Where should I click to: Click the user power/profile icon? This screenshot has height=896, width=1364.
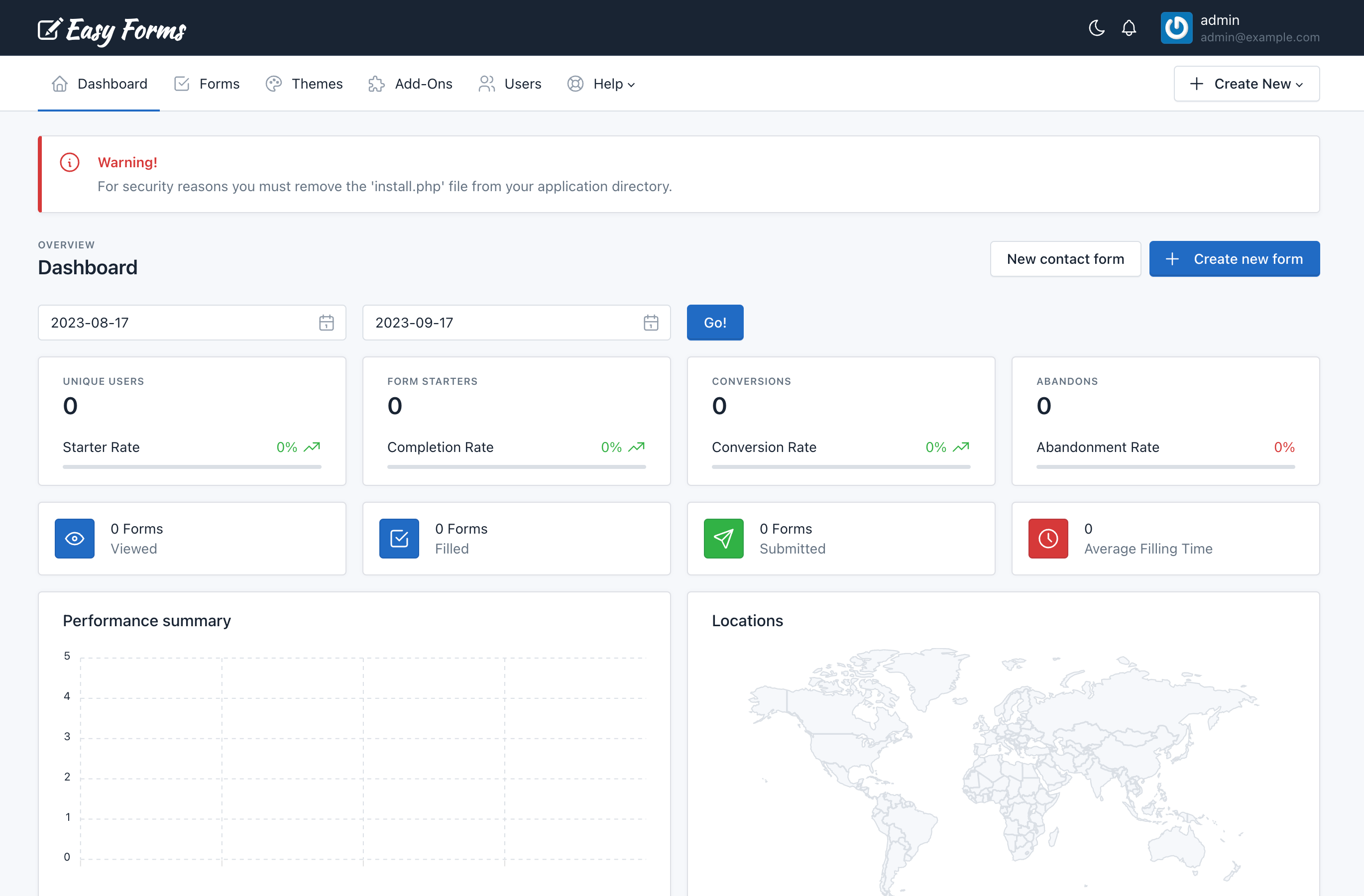(1175, 27)
